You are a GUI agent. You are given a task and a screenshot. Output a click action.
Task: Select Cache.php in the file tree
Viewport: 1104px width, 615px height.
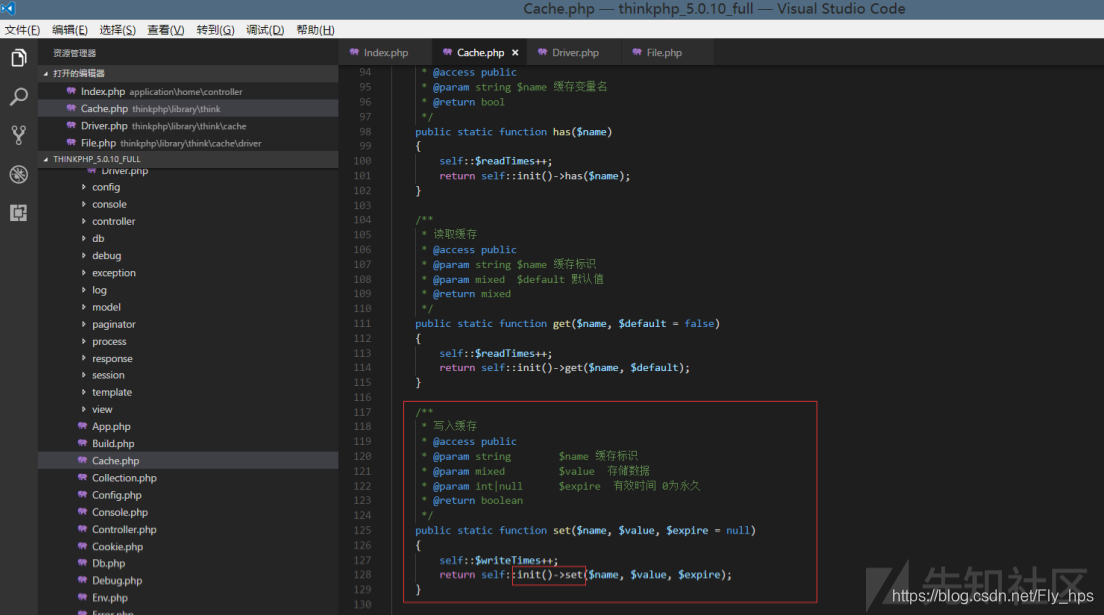pos(188,461)
